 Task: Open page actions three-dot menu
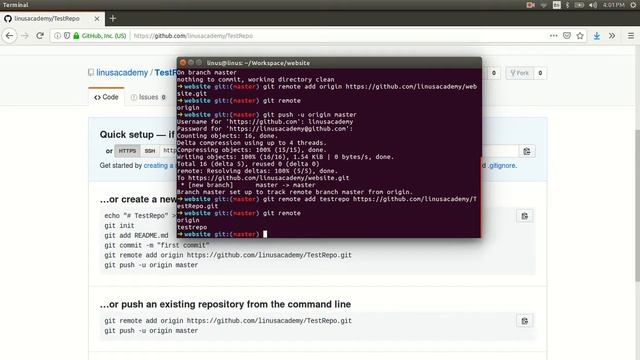tap(553, 36)
